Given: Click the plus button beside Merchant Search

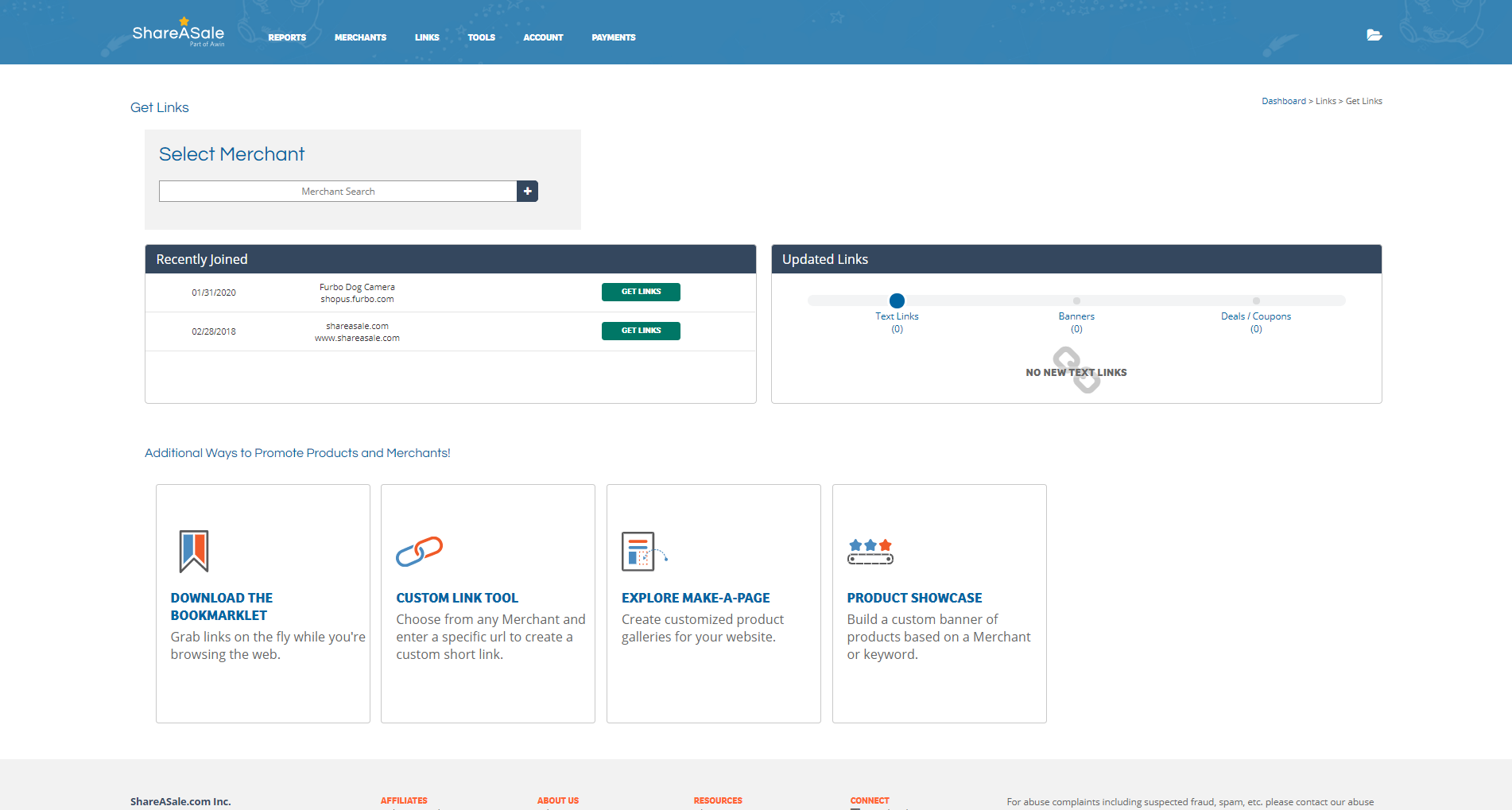Looking at the screenshot, I should point(527,192).
